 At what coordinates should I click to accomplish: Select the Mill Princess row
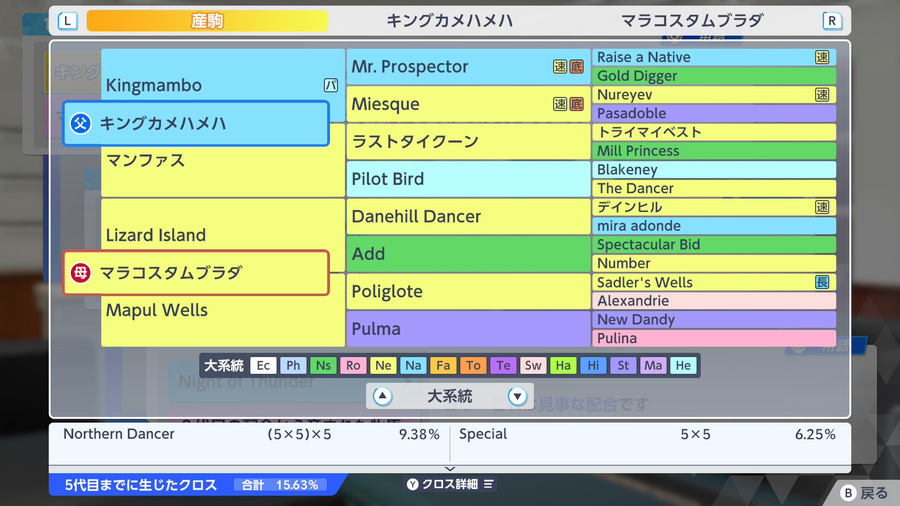[714, 151]
